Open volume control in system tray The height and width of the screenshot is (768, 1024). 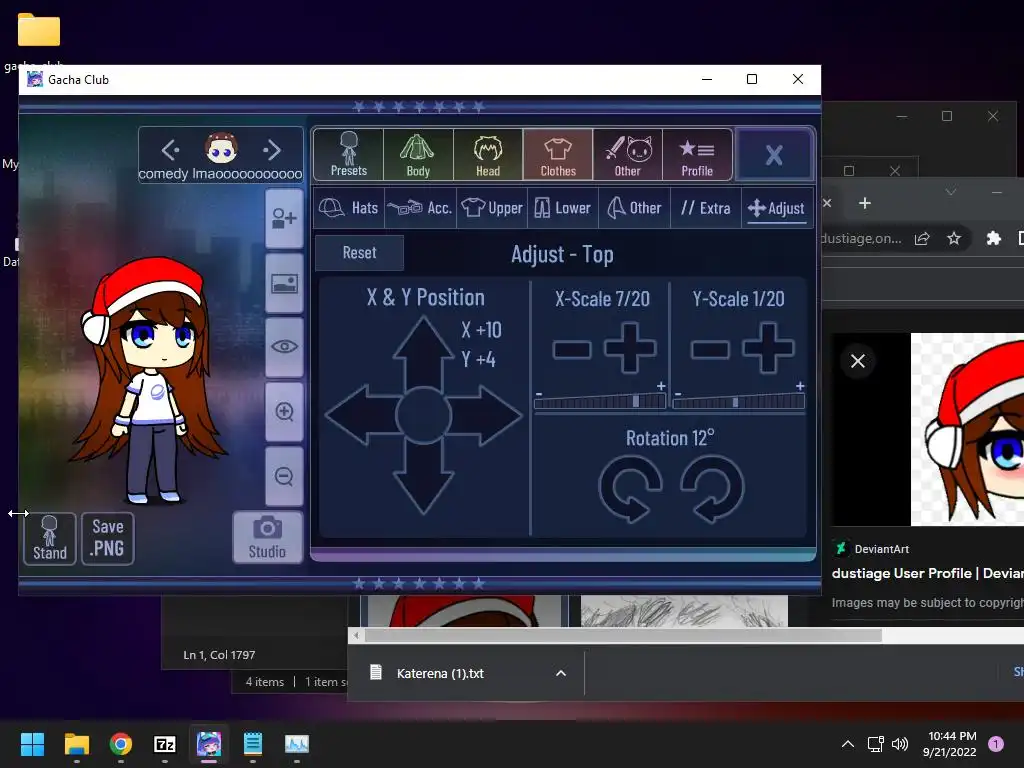pos(900,744)
